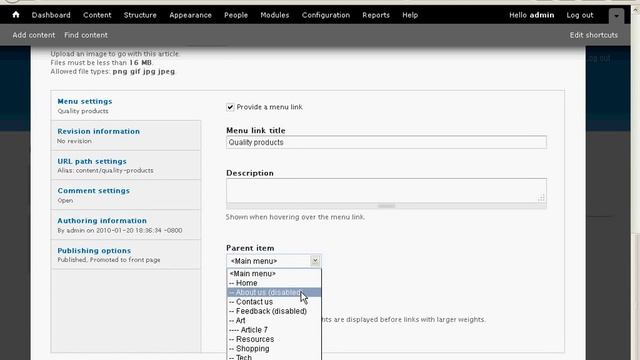Click the Description text area
Viewport: 640px width, 360px height.
point(386,191)
